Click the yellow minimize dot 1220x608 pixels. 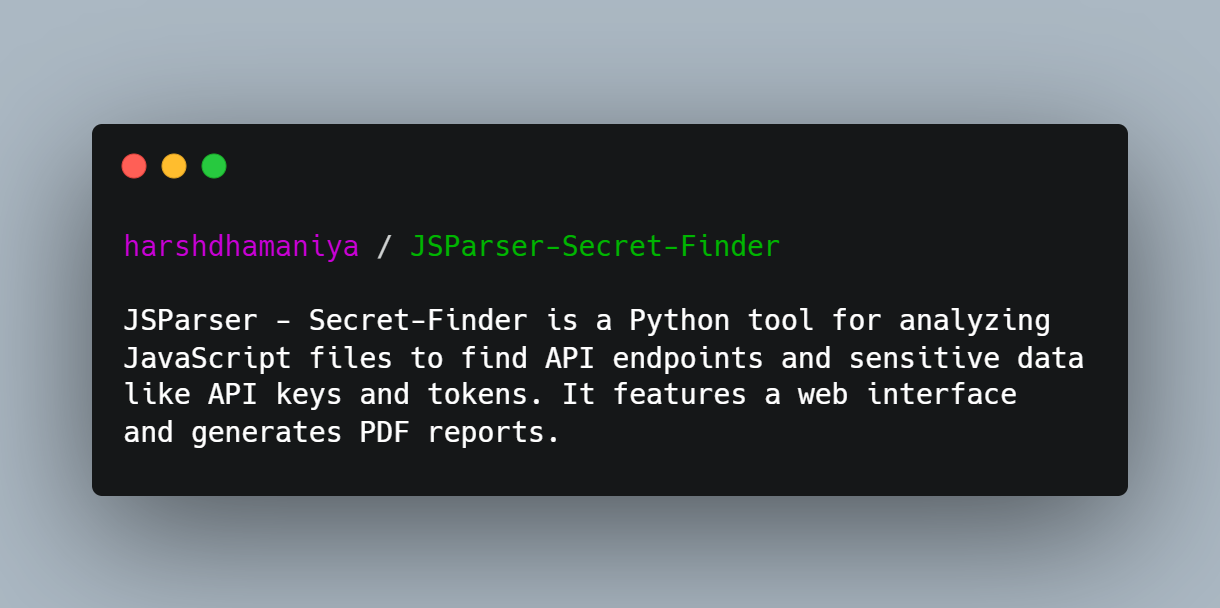point(174,166)
